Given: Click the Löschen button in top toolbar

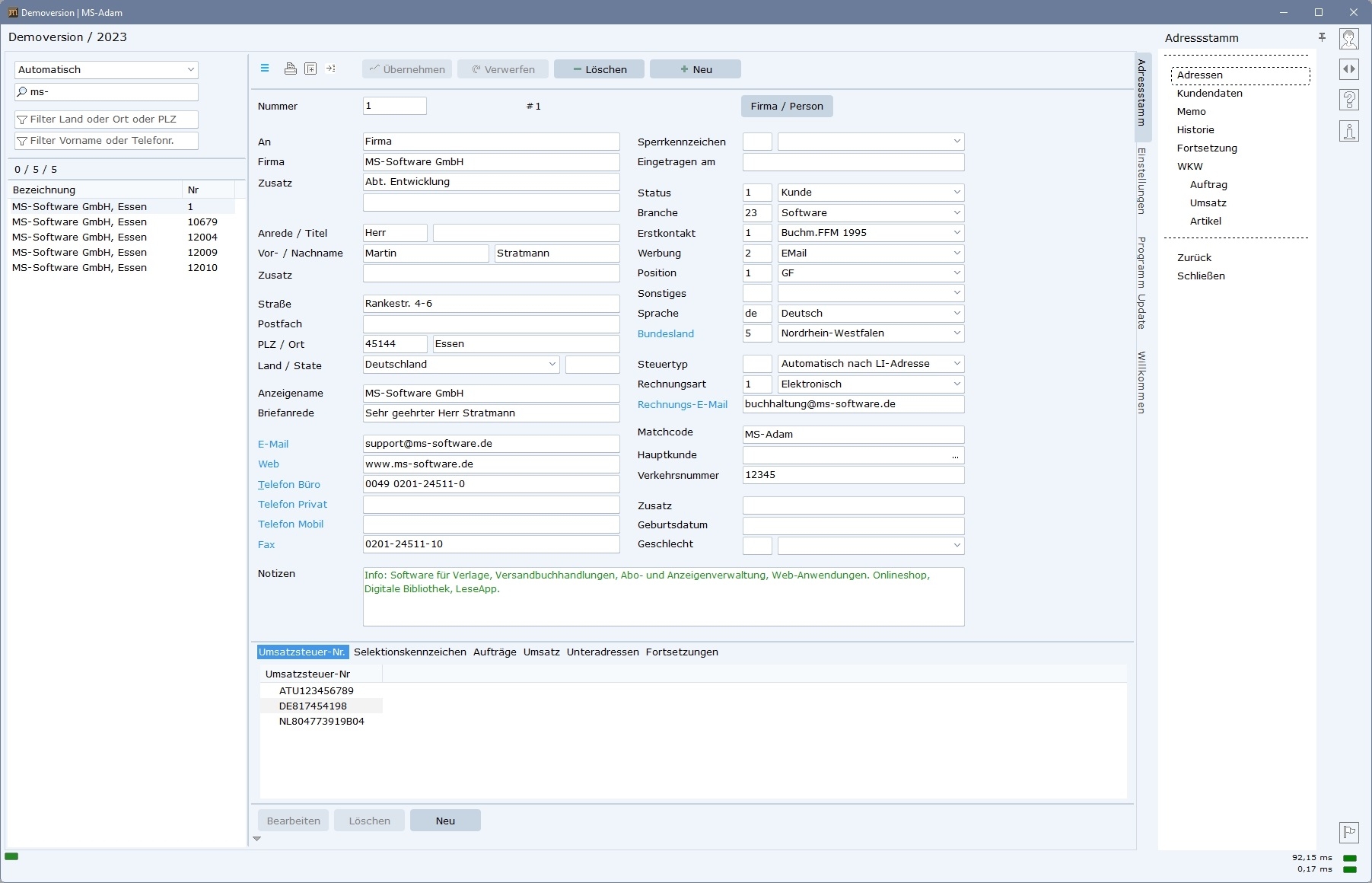Looking at the screenshot, I should [599, 69].
